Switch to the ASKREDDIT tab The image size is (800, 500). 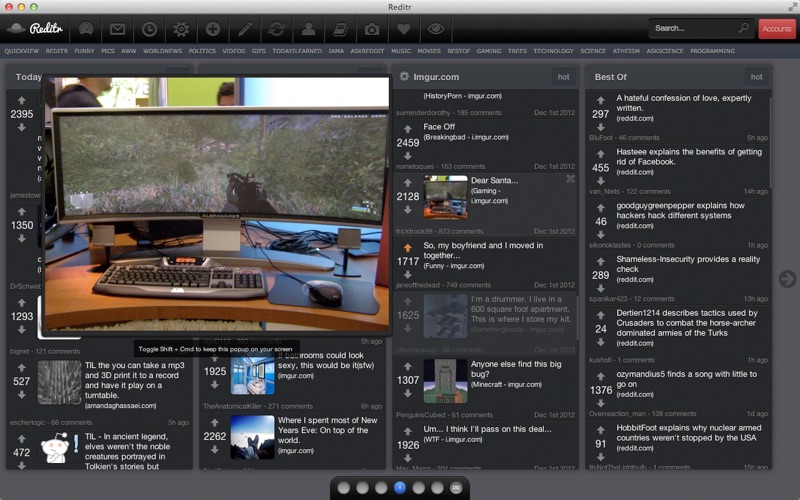coord(367,51)
